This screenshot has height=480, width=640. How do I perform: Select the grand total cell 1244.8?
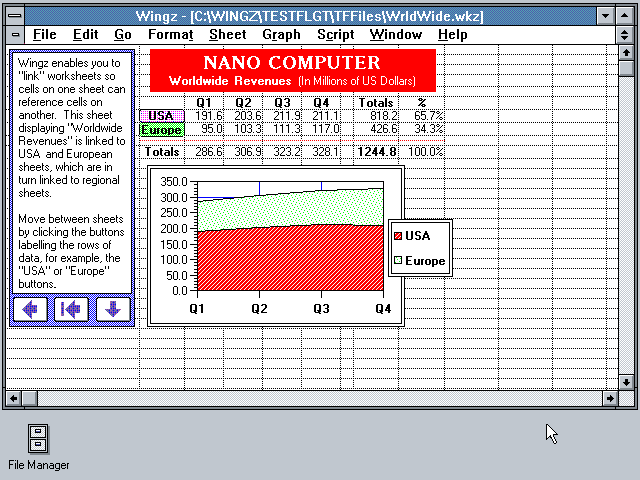[376, 152]
